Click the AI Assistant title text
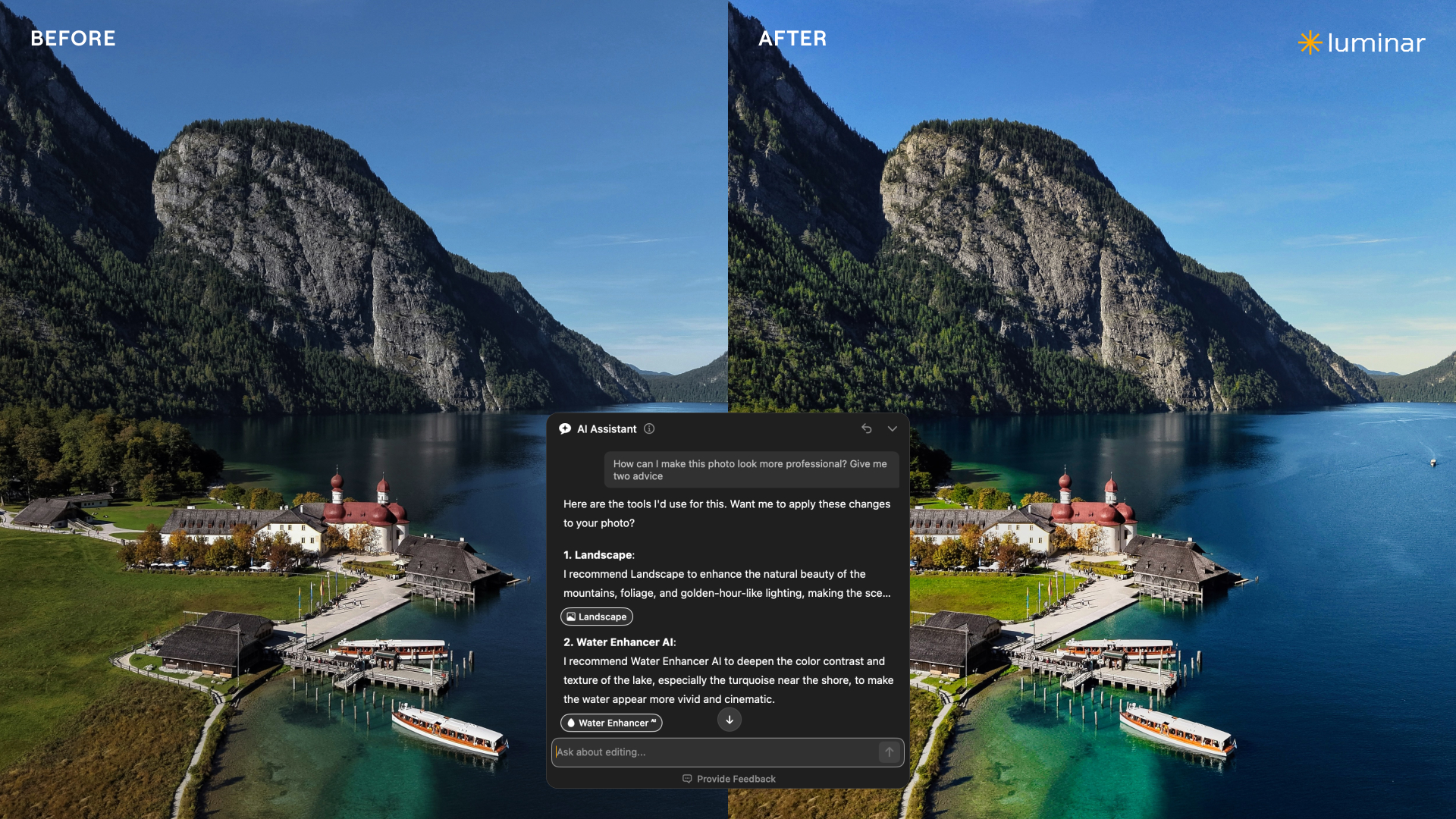The width and height of the screenshot is (1456, 819). point(607,429)
